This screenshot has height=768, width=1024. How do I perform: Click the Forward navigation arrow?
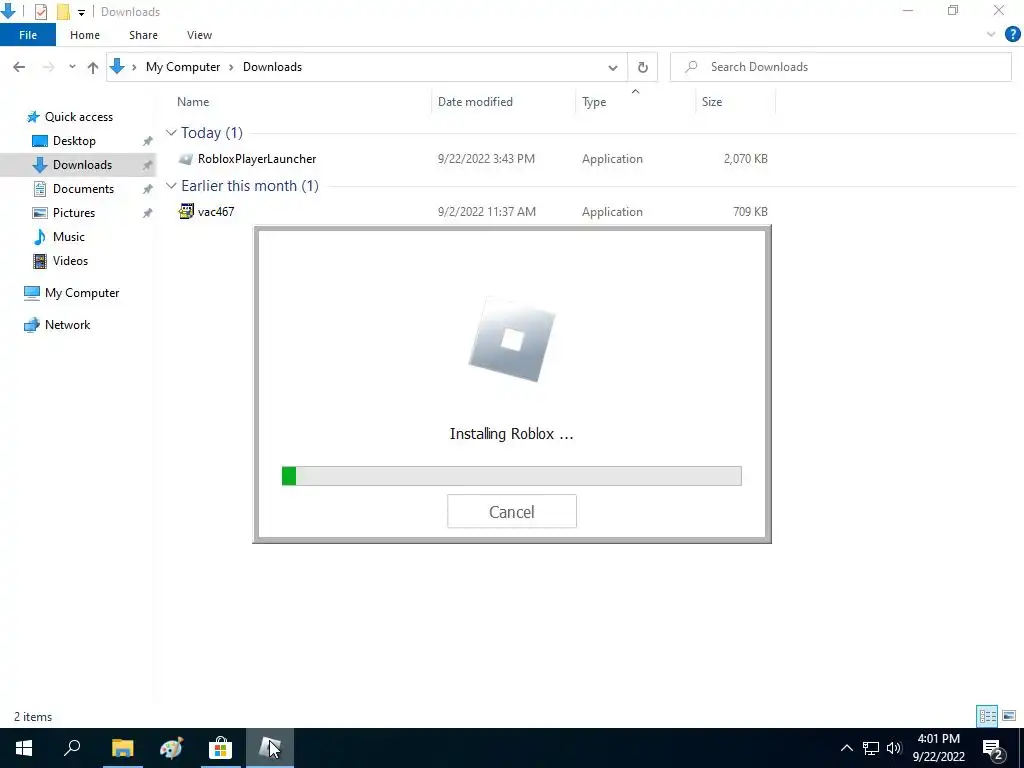(48, 67)
